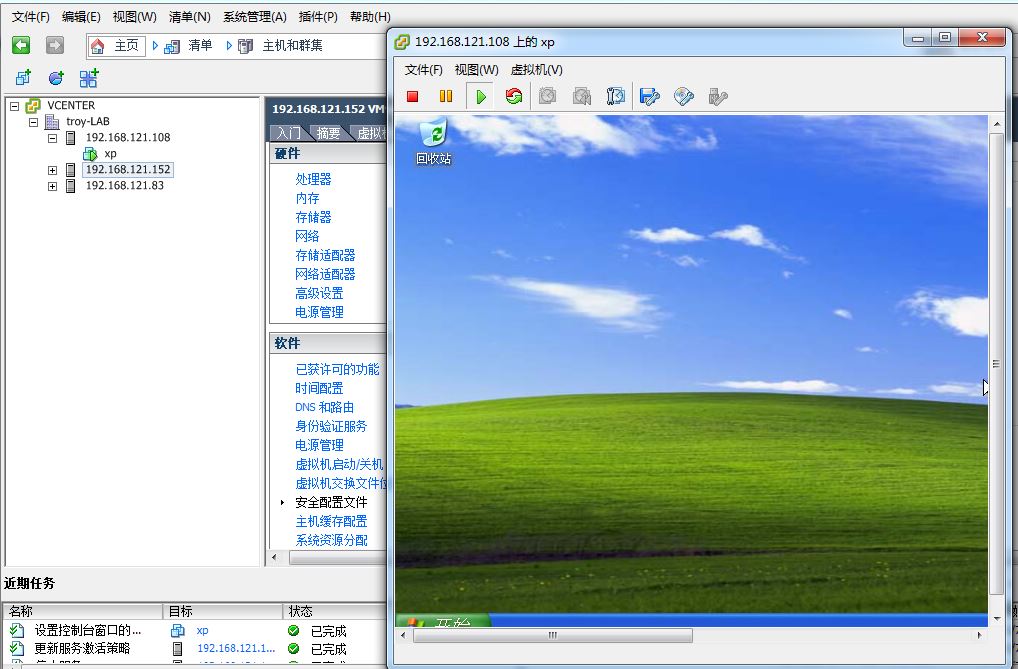Open snapshot manager icon in console toolbar
This screenshot has height=669, width=1018.
tap(615, 97)
